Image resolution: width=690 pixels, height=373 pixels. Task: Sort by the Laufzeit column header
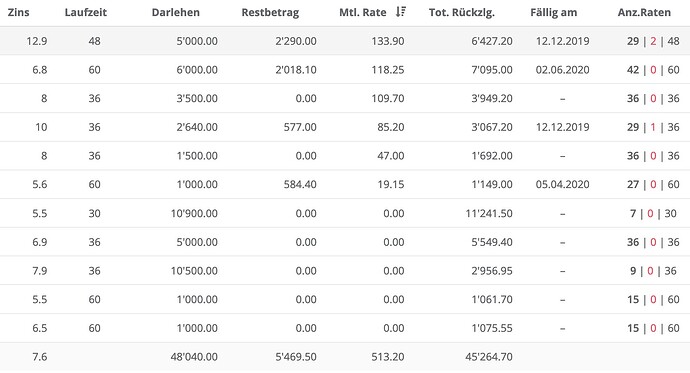(85, 12)
